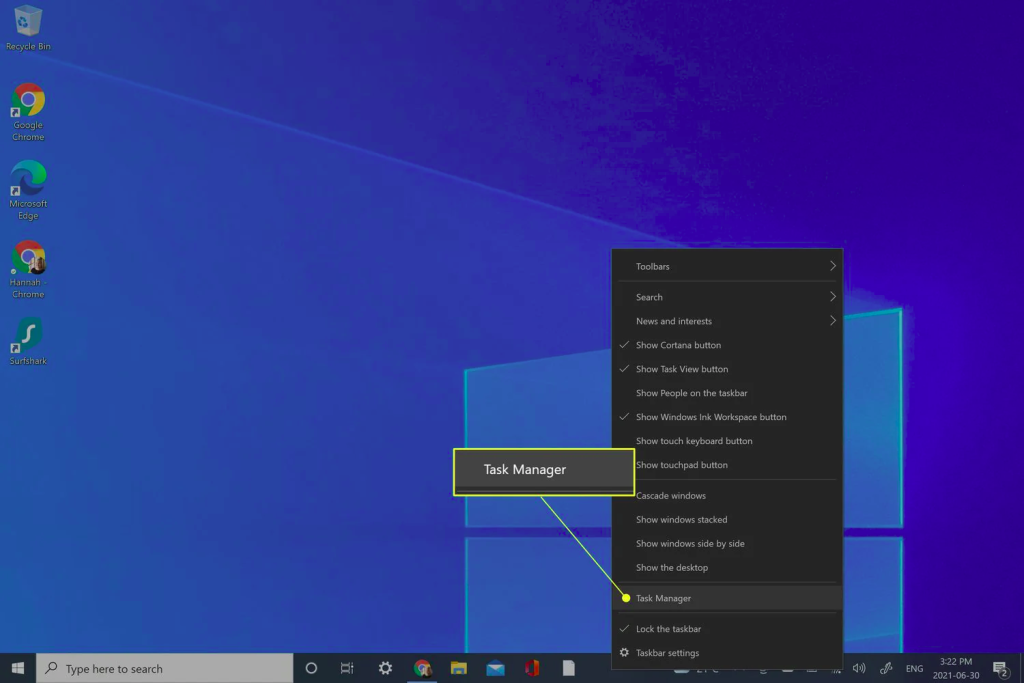Choose Task Manager from context menu
Screen dimensions: 1024x683
click(x=663, y=598)
